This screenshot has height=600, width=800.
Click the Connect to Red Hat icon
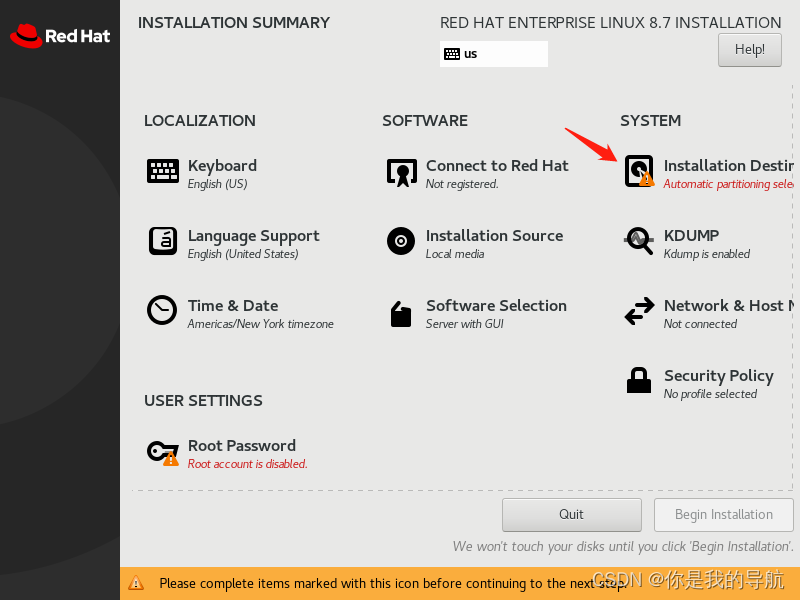tap(402, 172)
